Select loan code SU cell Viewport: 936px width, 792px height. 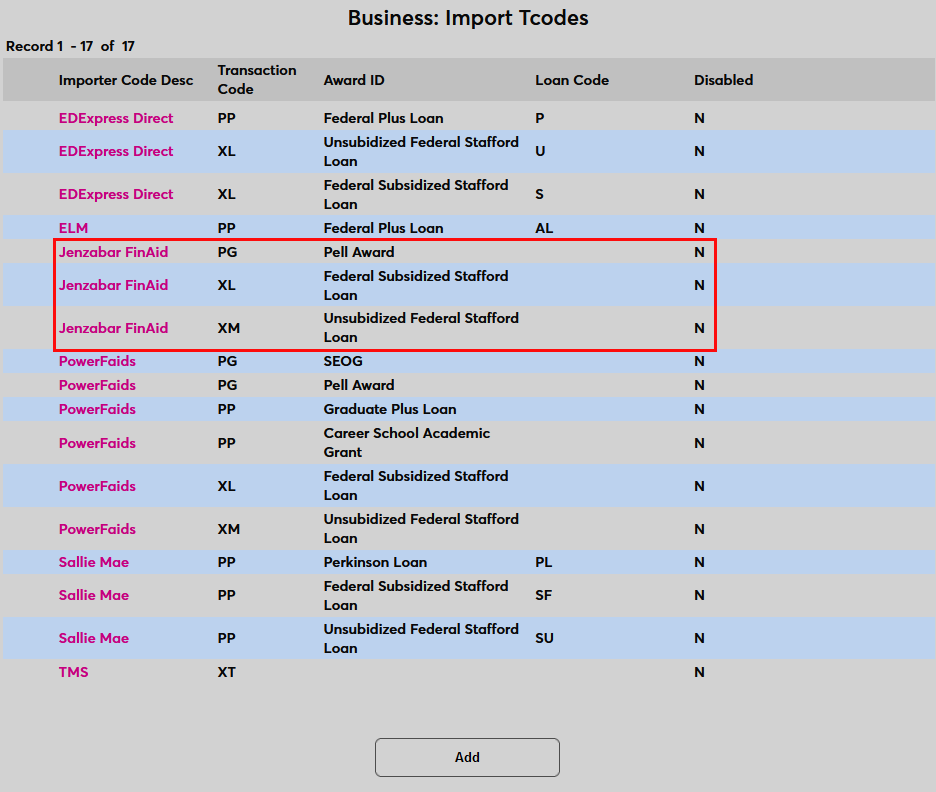544,638
